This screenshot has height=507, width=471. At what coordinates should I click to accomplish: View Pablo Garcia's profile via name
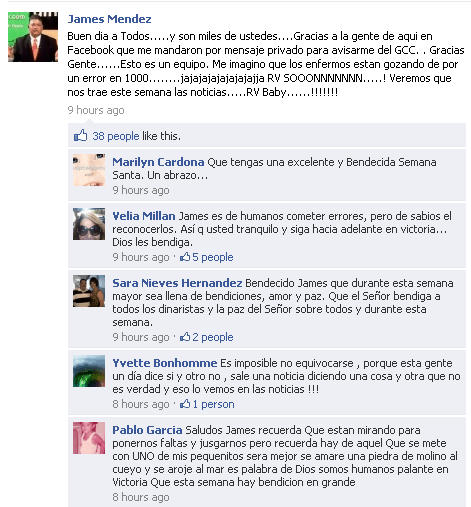(x=147, y=430)
